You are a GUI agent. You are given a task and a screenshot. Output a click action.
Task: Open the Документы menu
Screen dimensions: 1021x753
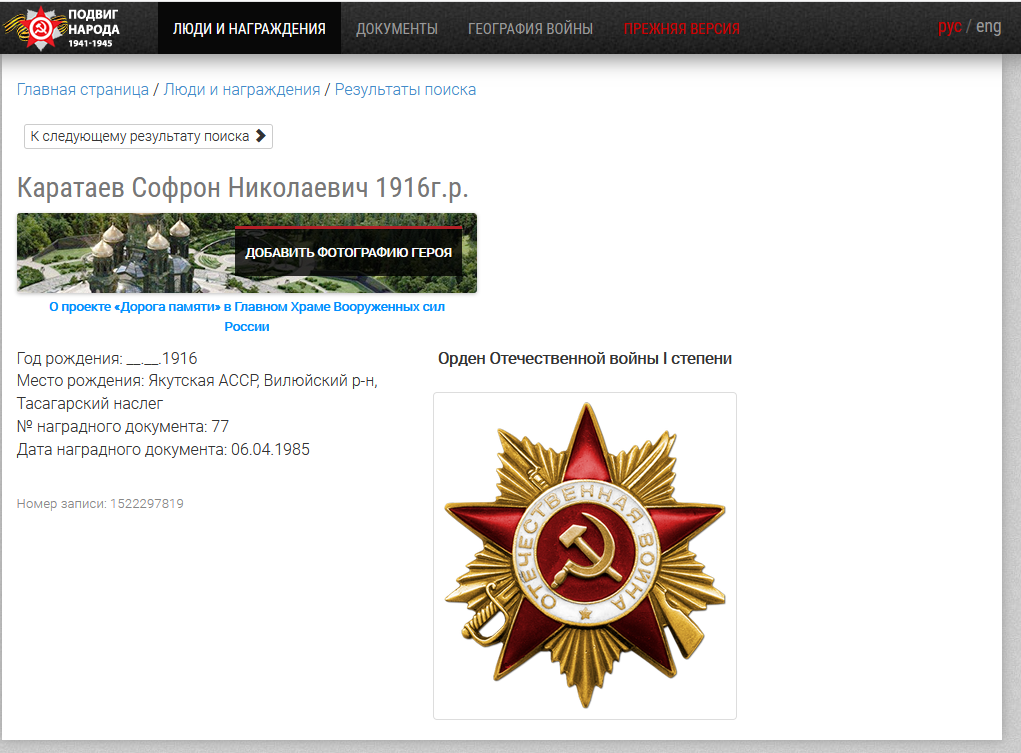coord(397,29)
